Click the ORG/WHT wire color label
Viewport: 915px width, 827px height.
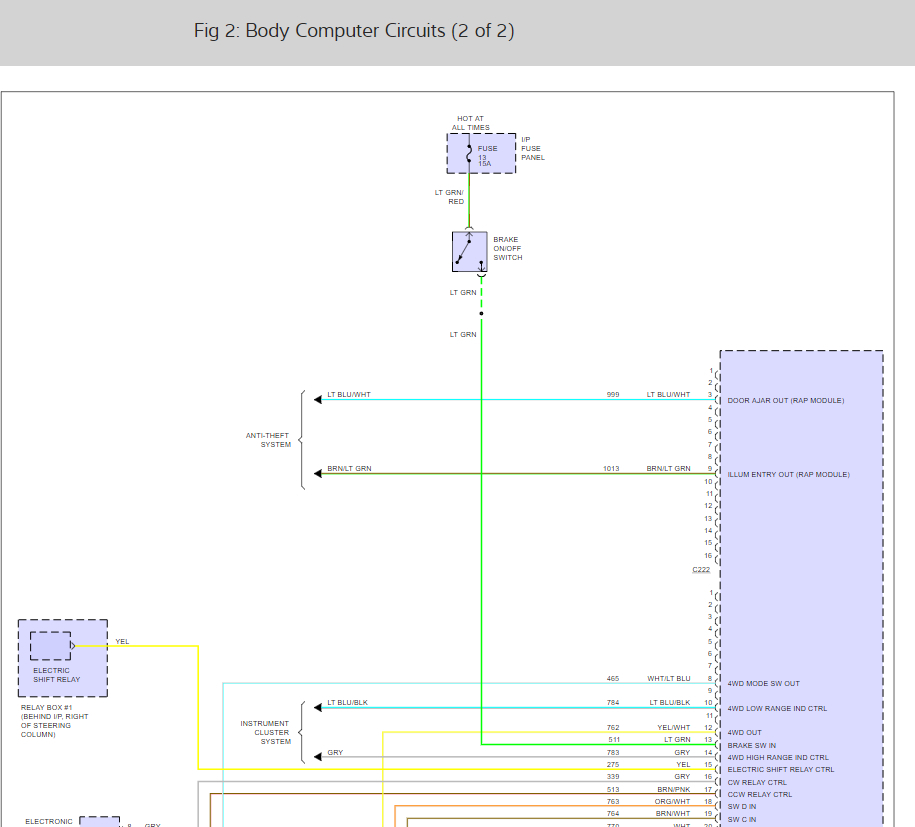pos(672,802)
